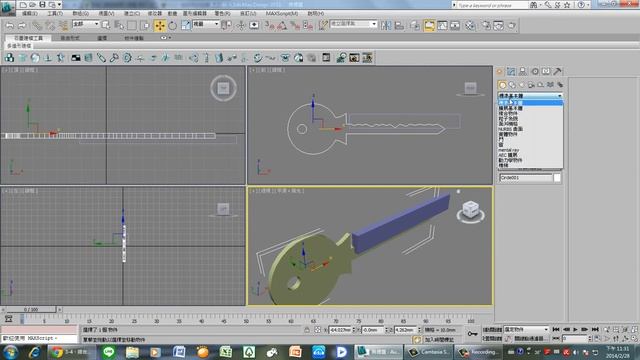The width and height of the screenshot is (640, 360).
Task: Choose the highlighted first dropdown list entry
Action: coord(530,102)
